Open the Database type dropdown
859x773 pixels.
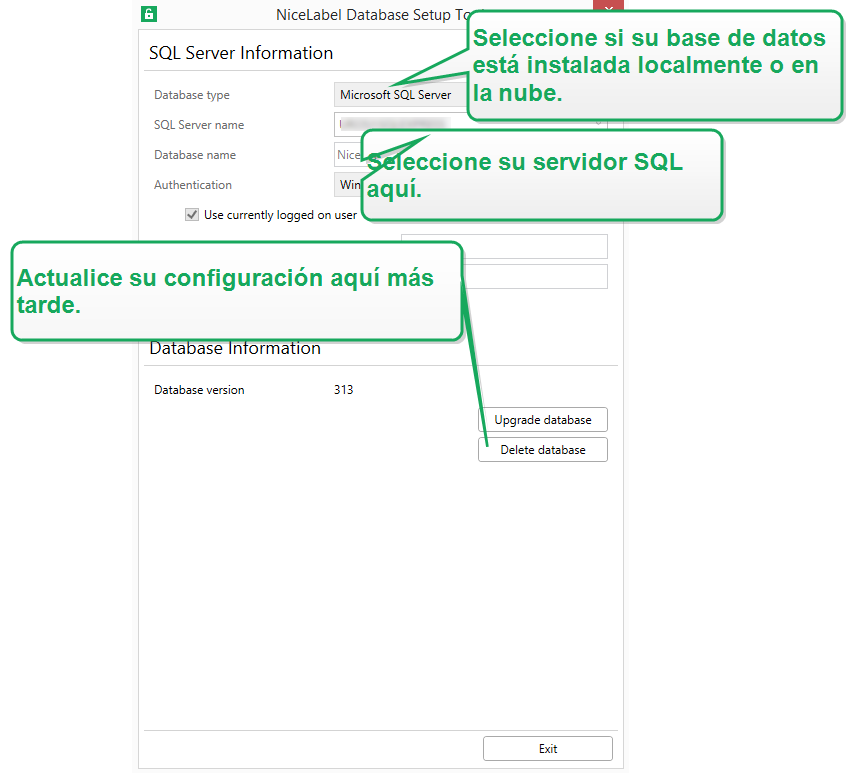(400, 95)
